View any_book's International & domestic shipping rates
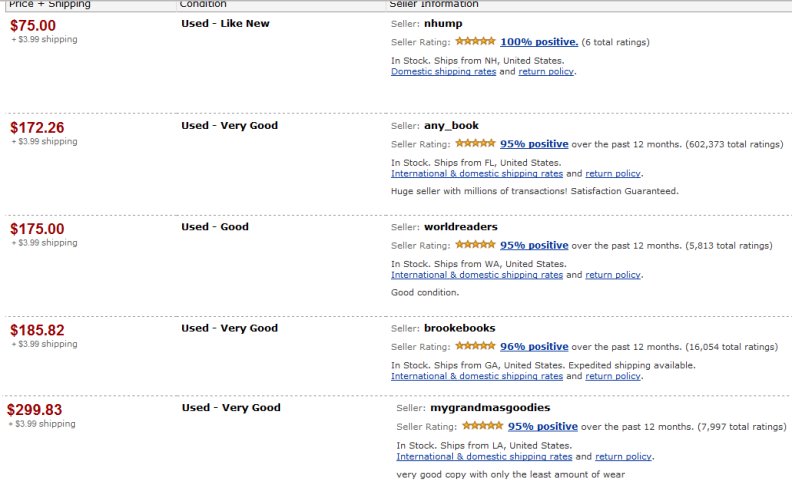792x480 pixels. (x=477, y=174)
